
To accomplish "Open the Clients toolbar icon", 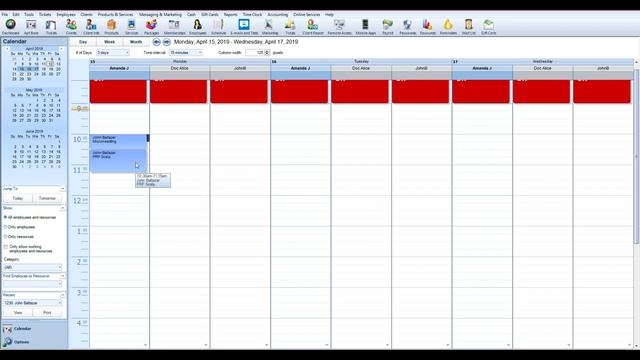I will pos(71,27).
